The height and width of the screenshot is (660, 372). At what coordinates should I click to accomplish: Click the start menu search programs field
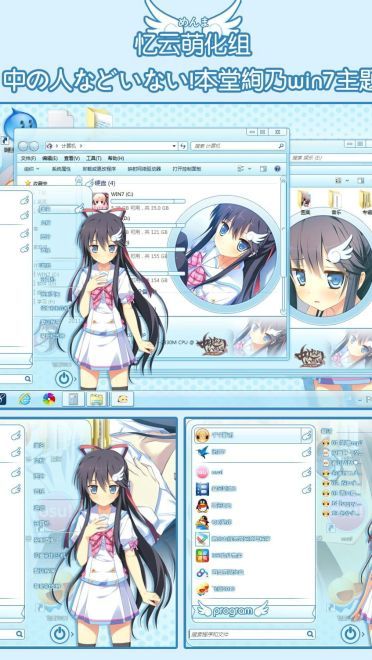pyautogui.click(x=252, y=633)
